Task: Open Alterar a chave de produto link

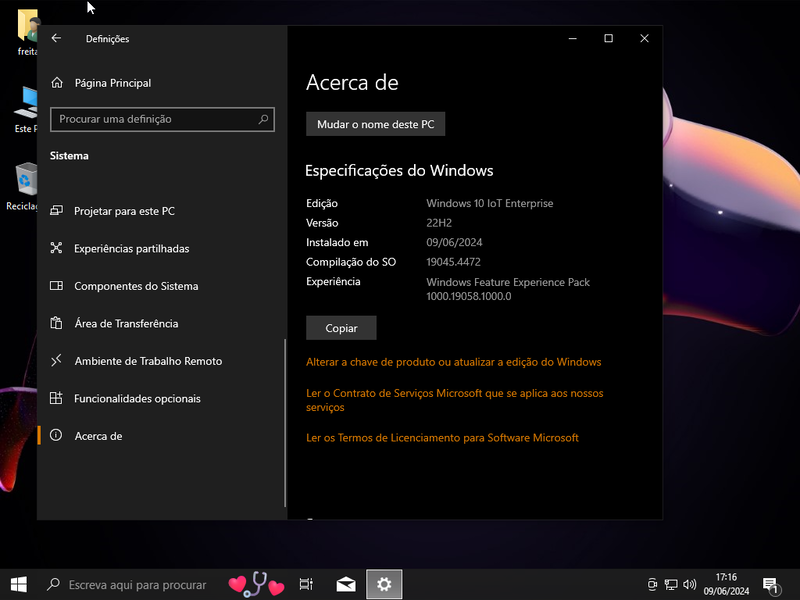Action: click(454, 362)
